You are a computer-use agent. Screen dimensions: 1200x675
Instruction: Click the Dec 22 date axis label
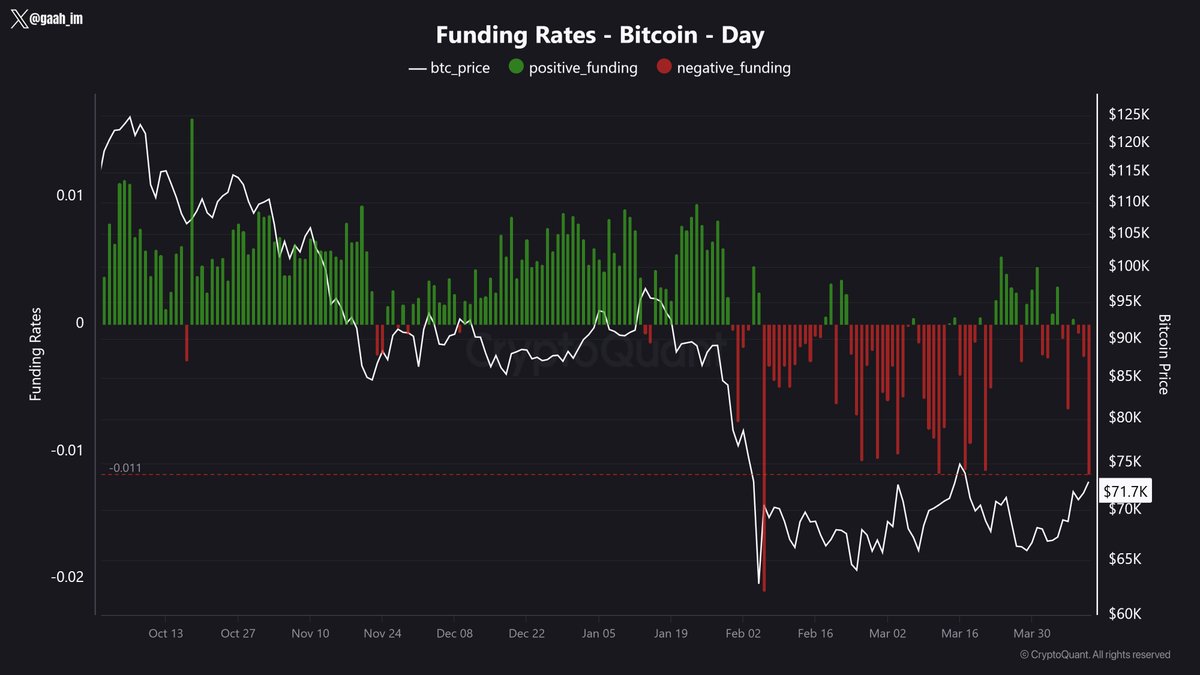coord(526,634)
